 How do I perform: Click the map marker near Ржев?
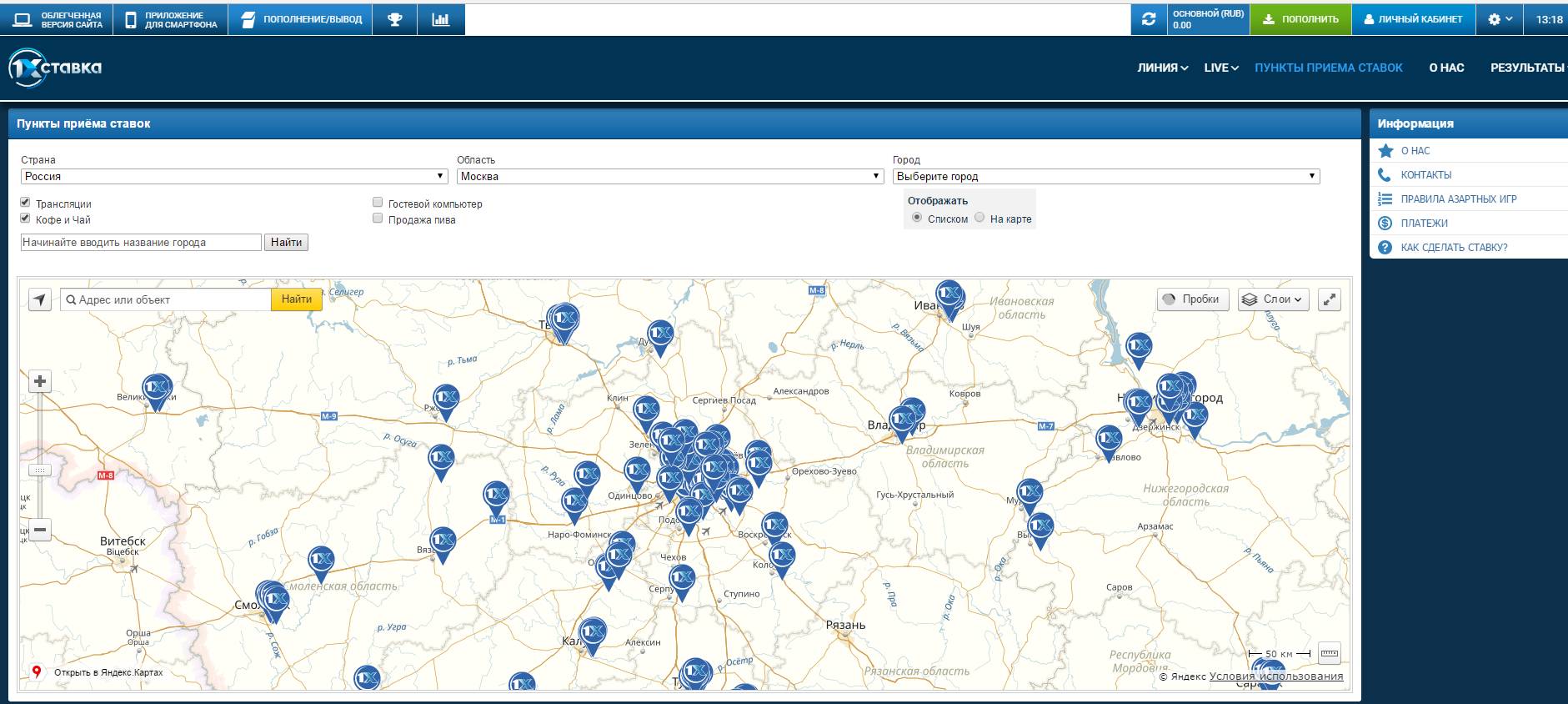click(446, 401)
